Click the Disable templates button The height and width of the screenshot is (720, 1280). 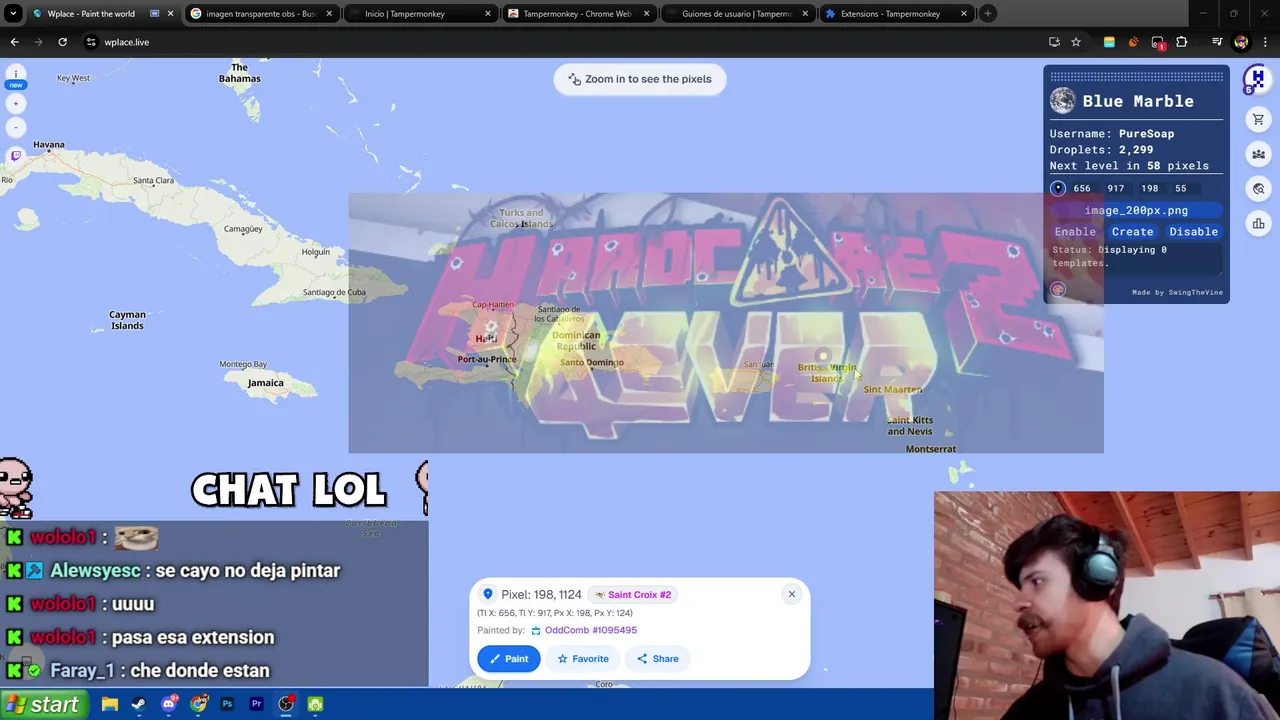tap(1194, 231)
